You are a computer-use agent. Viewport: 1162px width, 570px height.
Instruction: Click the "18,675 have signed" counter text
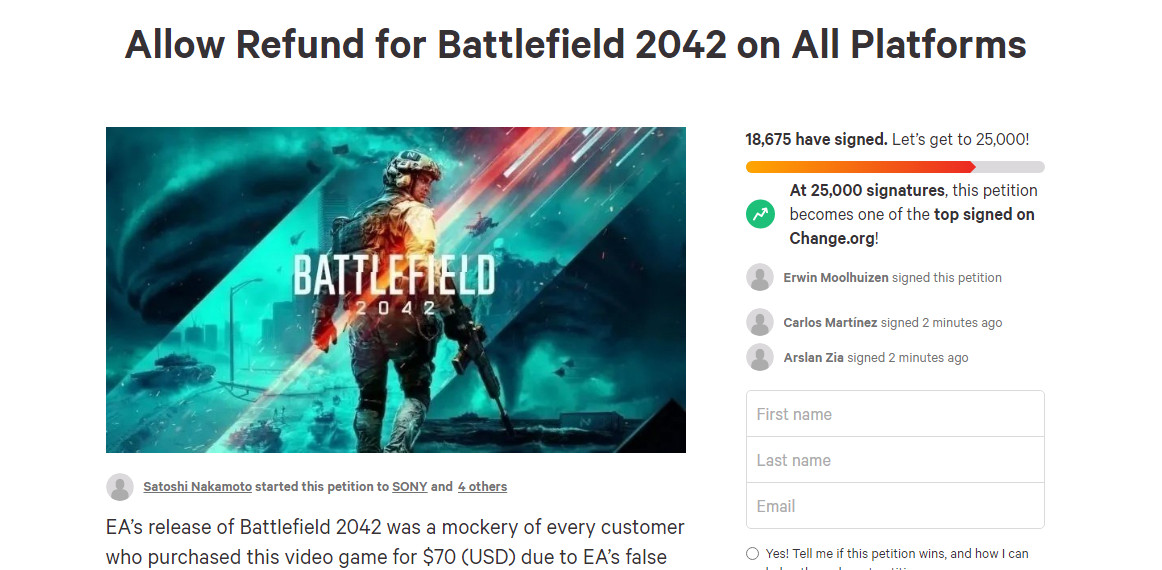click(816, 140)
